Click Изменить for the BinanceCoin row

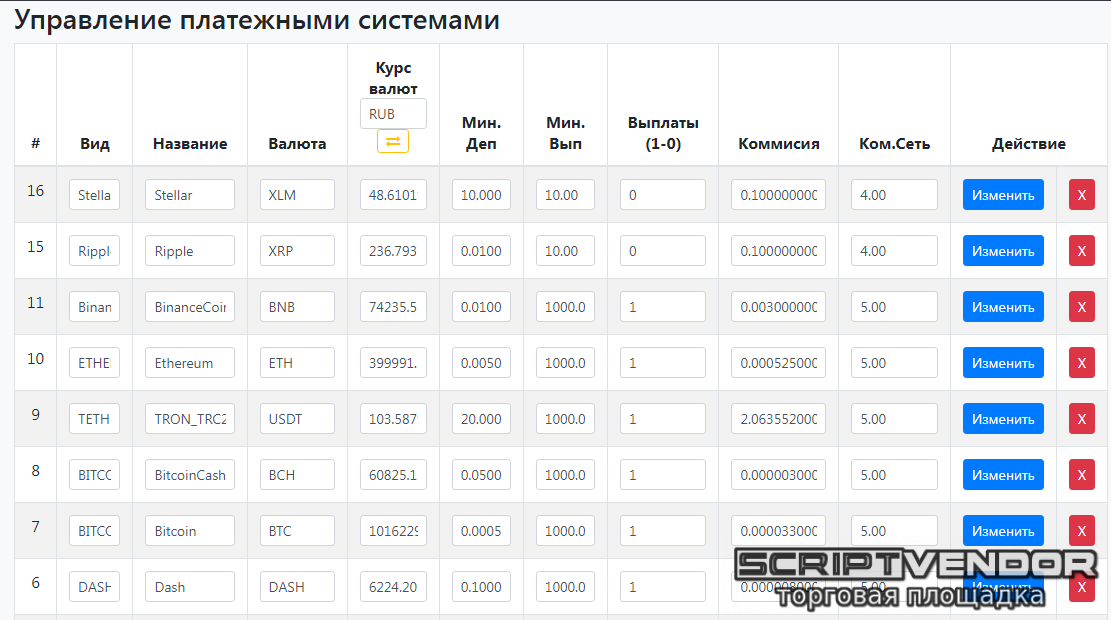tap(1003, 307)
